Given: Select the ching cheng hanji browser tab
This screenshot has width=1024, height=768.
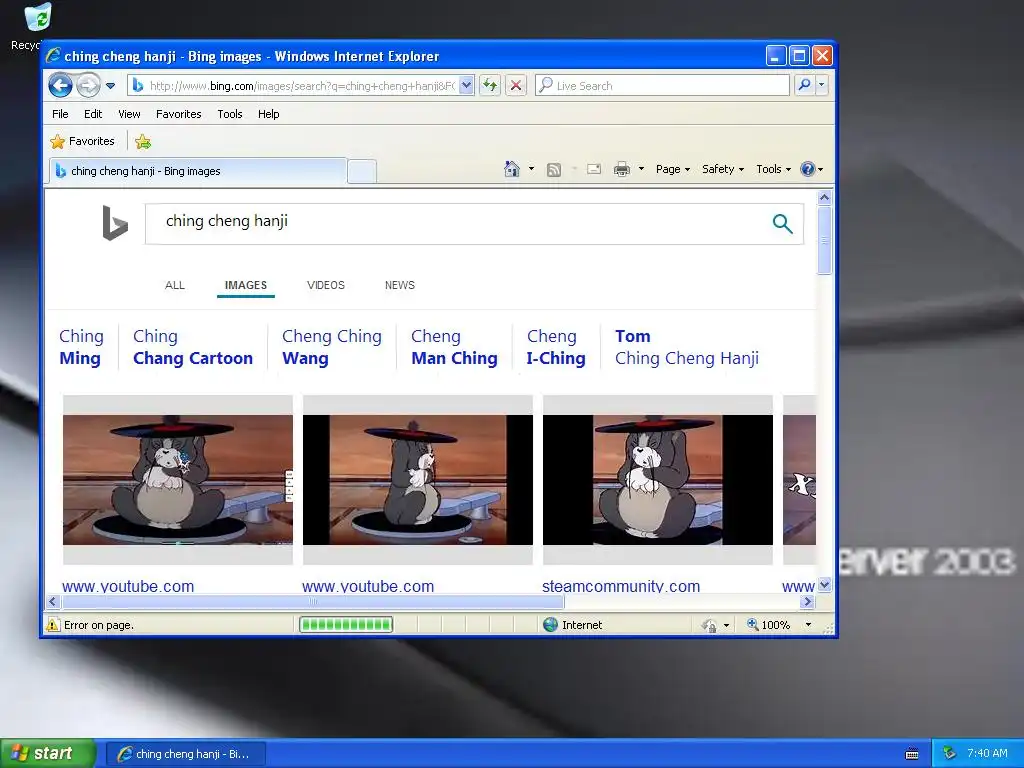Looking at the screenshot, I should 198,171.
